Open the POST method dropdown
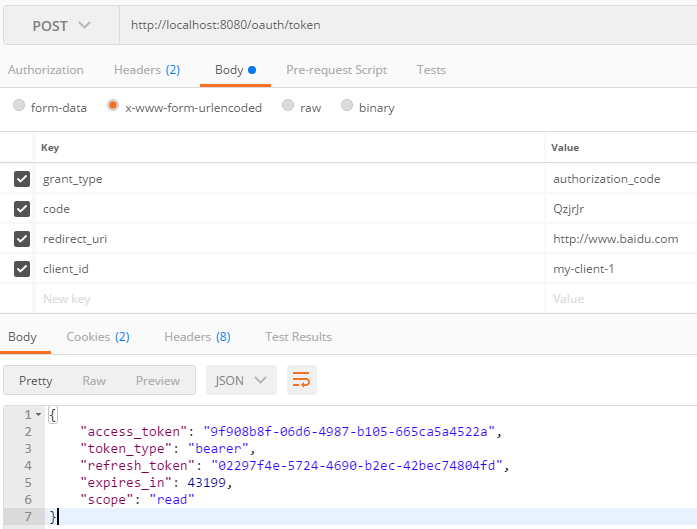The width and height of the screenshot is (697, 529). click(61, 25)
